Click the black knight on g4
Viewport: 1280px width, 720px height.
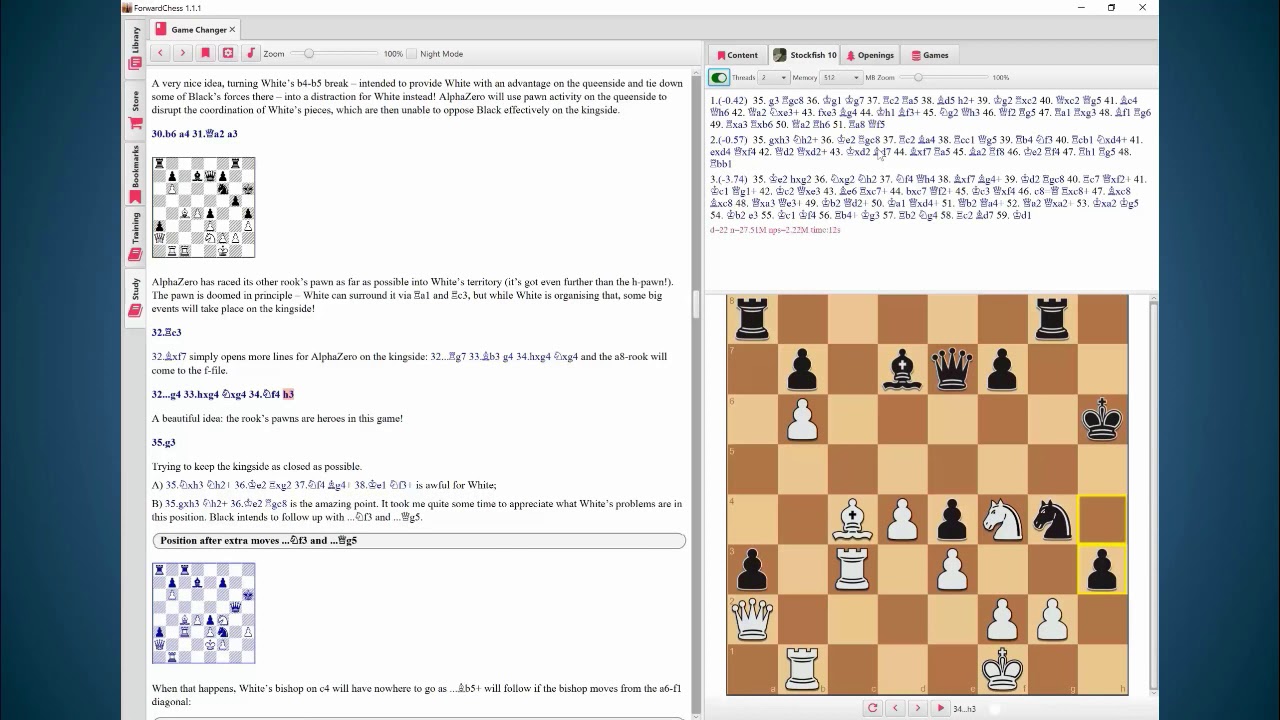pos(1052,519)
